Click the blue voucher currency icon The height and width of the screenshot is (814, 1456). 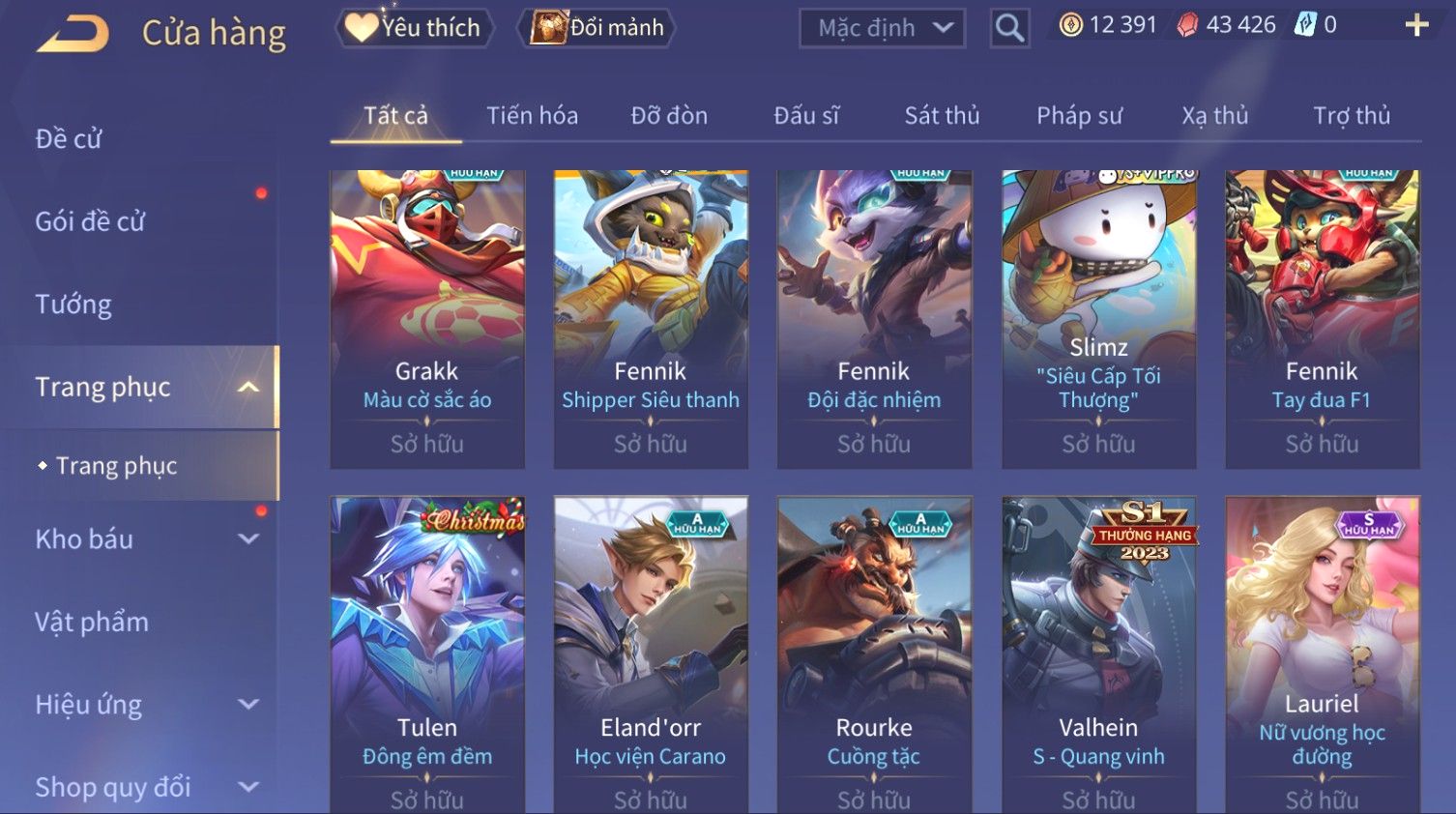tap(1305, 25)
